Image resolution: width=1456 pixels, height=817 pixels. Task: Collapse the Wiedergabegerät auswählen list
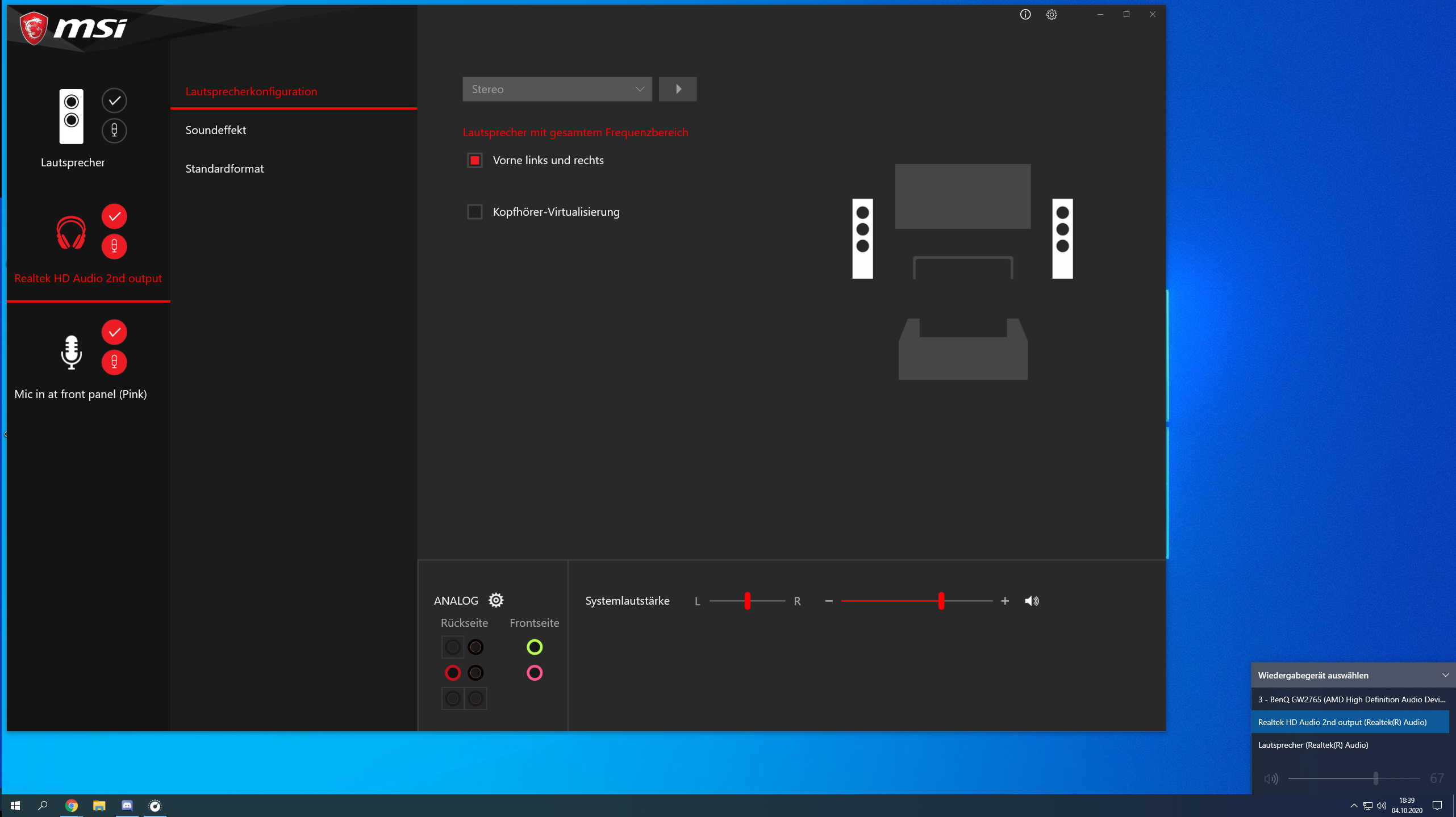pos(1445,675)
